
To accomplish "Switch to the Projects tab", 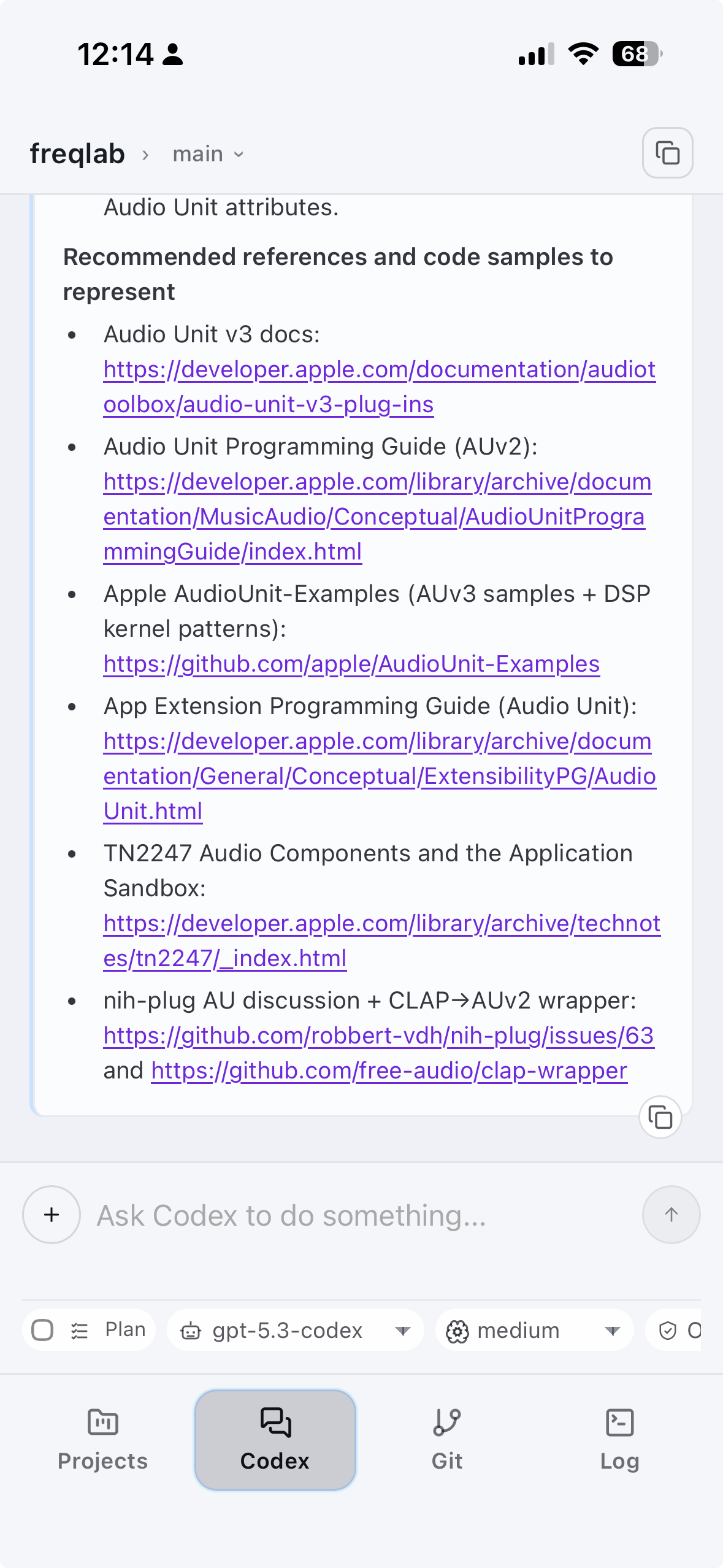I will 102,1439.
